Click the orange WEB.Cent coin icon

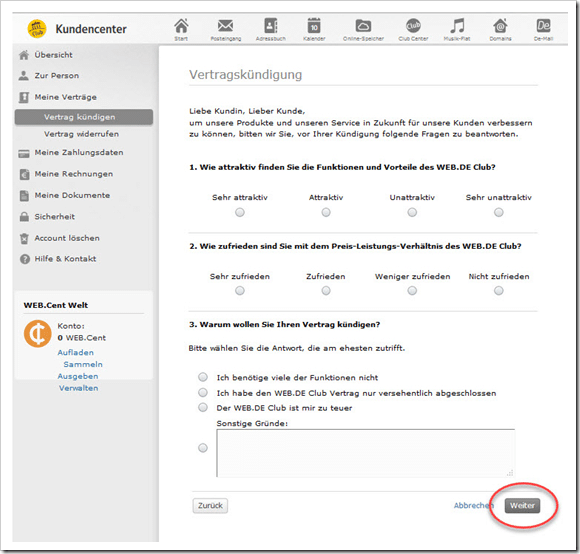click(37, 333)
